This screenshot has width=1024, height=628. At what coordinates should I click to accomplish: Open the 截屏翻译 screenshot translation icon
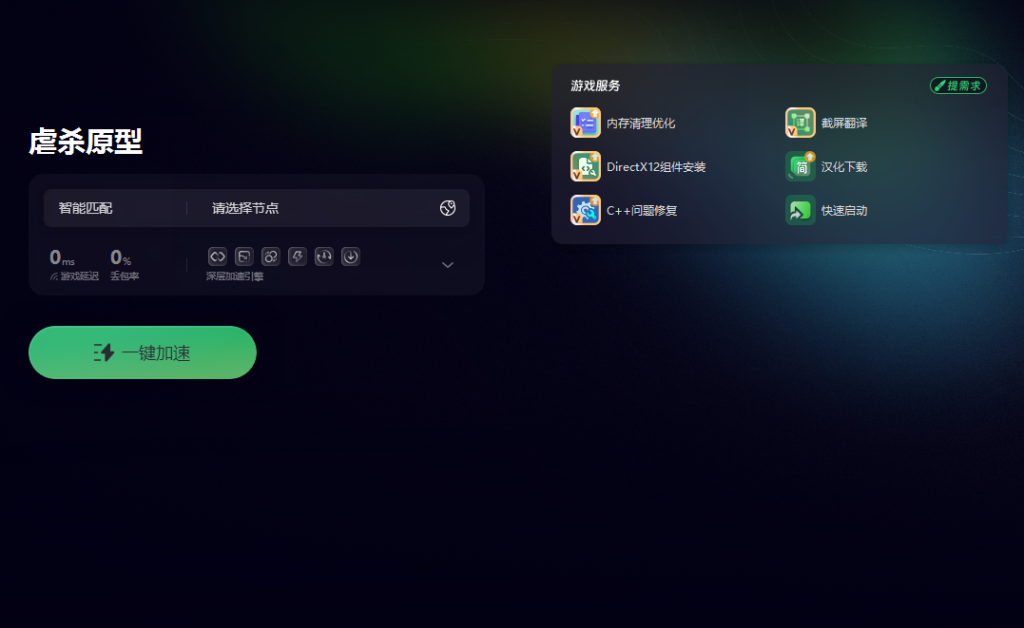coord(800,123)
